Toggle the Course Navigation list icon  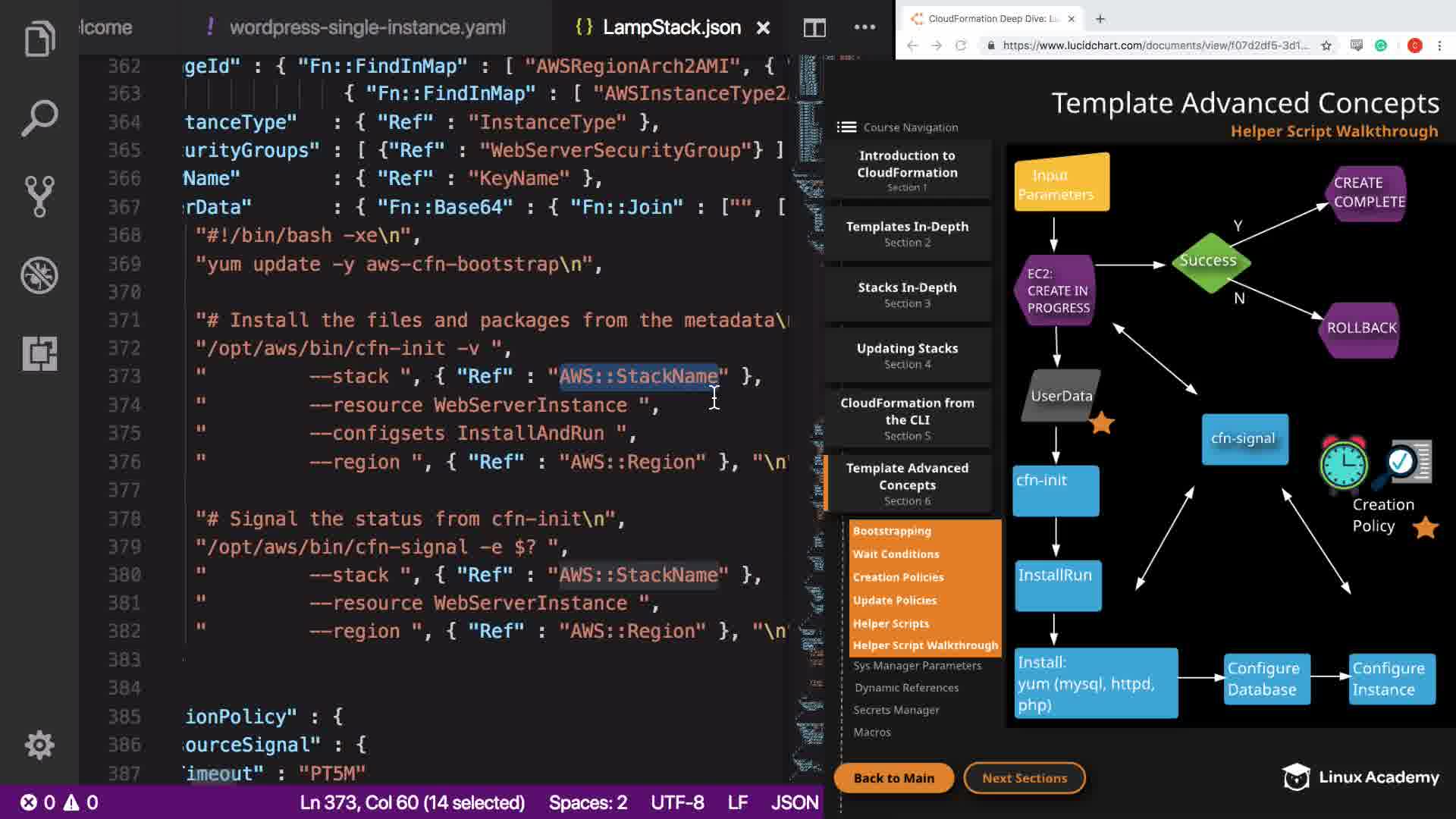(x=846, y=127)
